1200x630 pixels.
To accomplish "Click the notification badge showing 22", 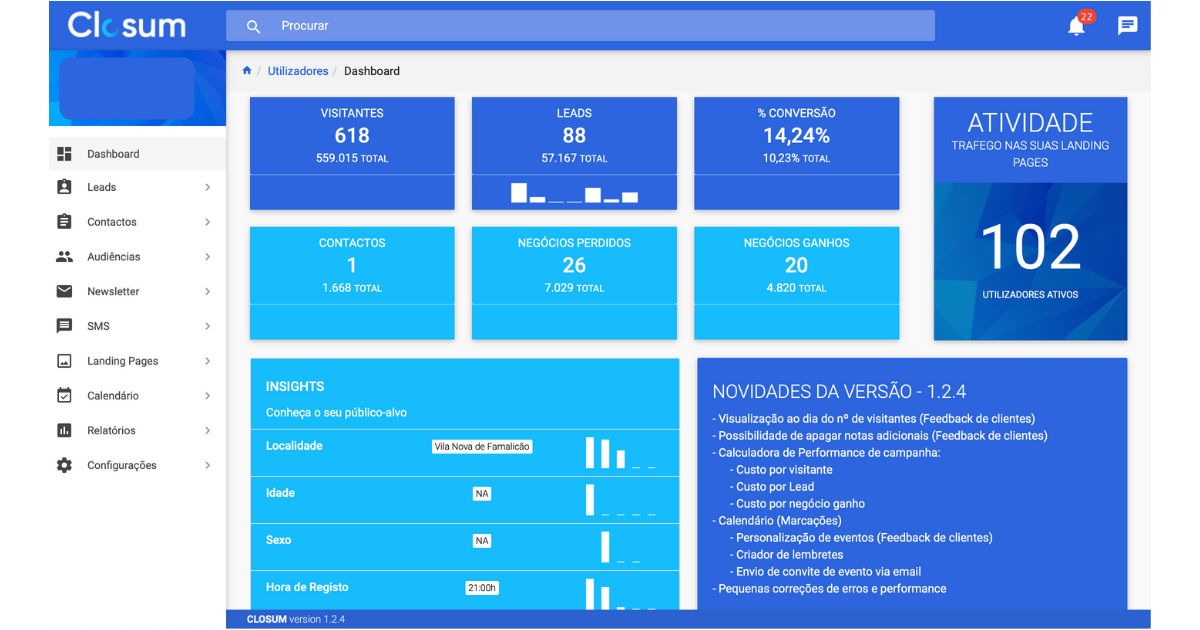I will [1087, 17].
